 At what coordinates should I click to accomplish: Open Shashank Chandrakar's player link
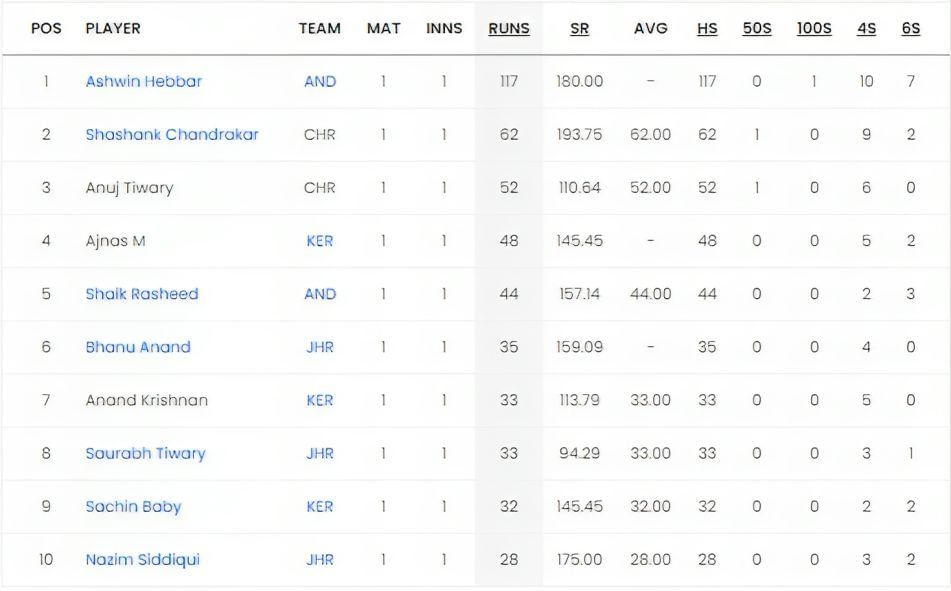point(172,135)
